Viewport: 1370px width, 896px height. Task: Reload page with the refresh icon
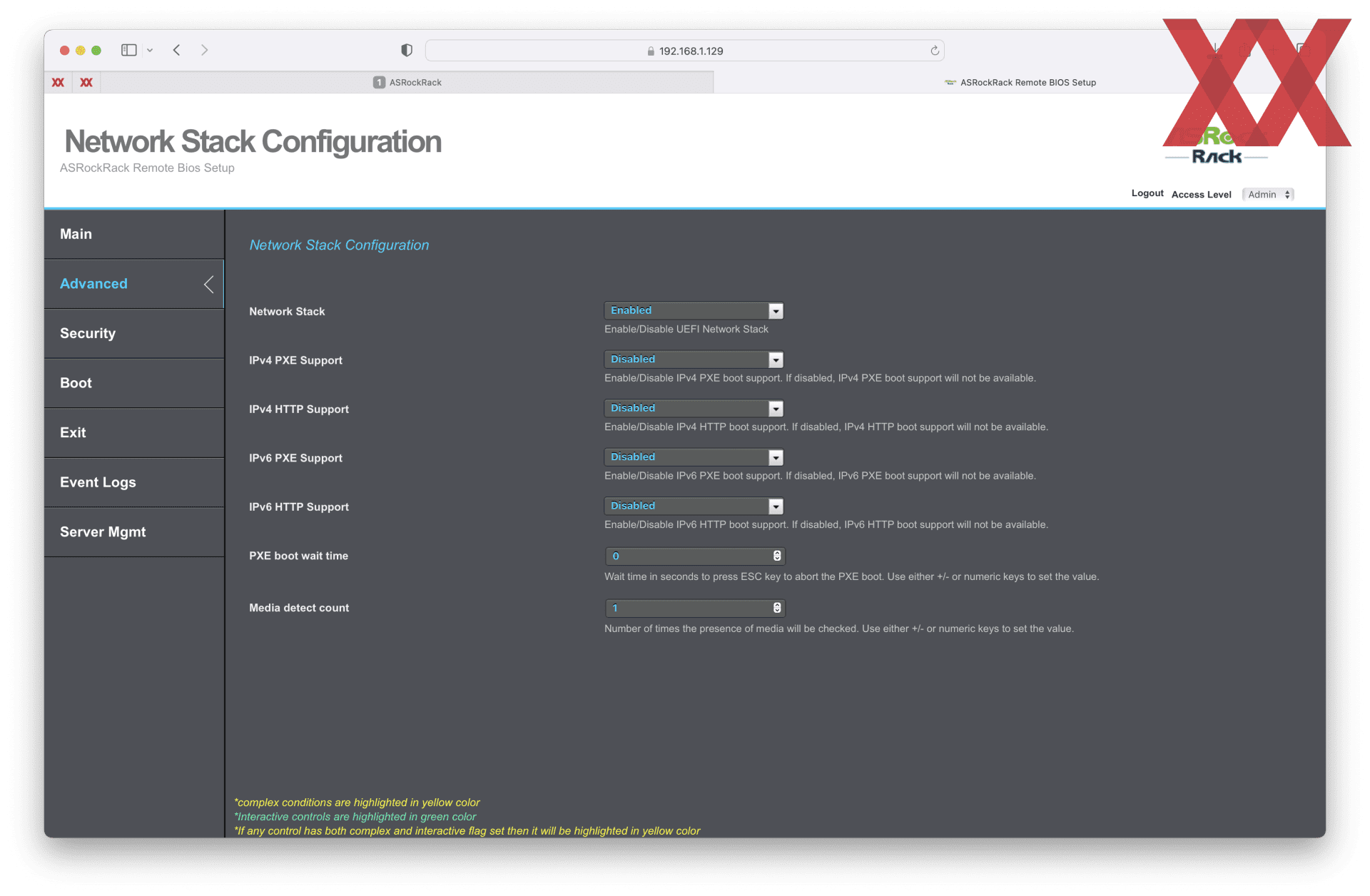[935, 51]
